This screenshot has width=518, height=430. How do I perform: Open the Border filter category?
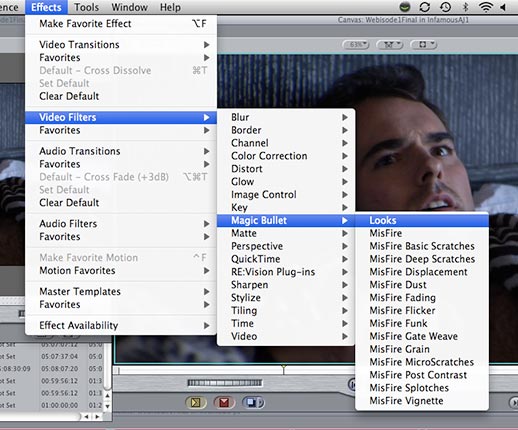click(x=286, y=130)
